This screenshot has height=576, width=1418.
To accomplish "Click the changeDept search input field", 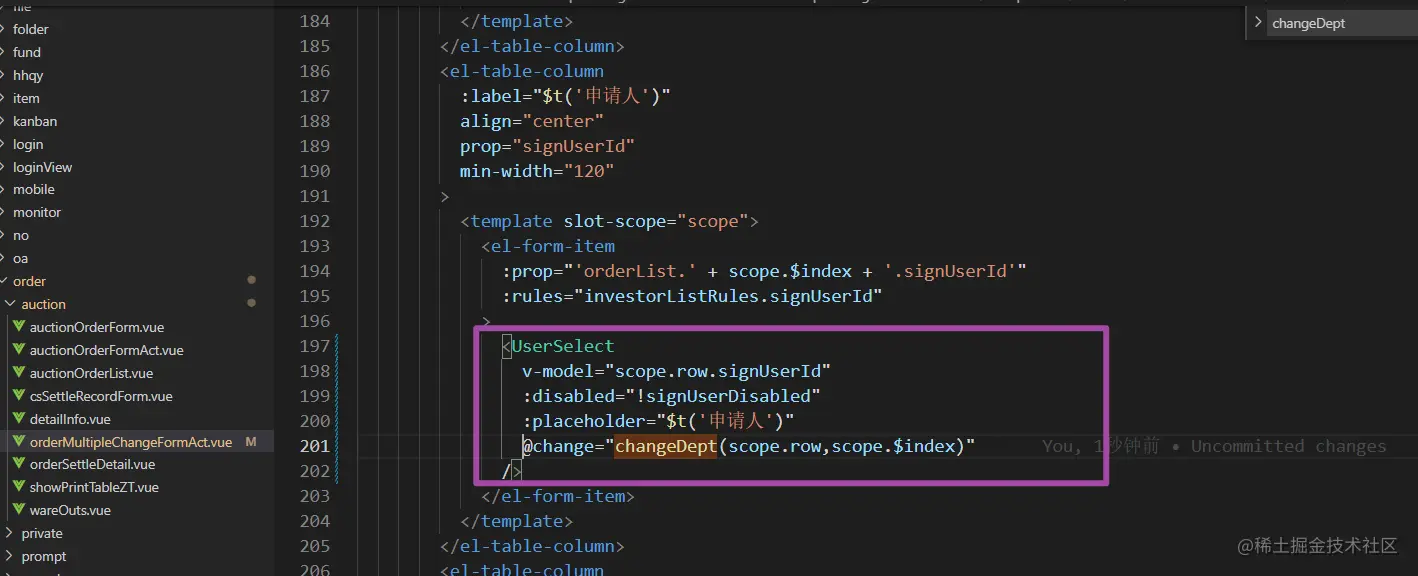I will point(1342,23).
